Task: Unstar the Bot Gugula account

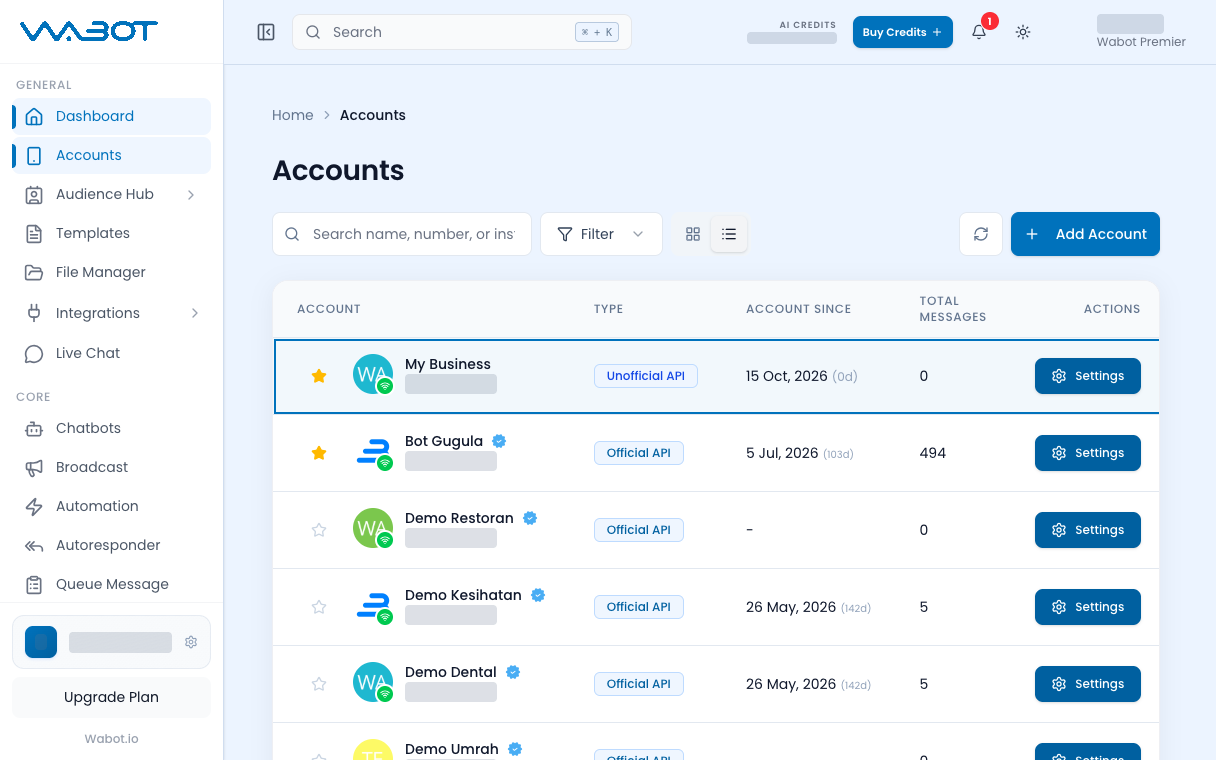Action: [x=319, y=453]
